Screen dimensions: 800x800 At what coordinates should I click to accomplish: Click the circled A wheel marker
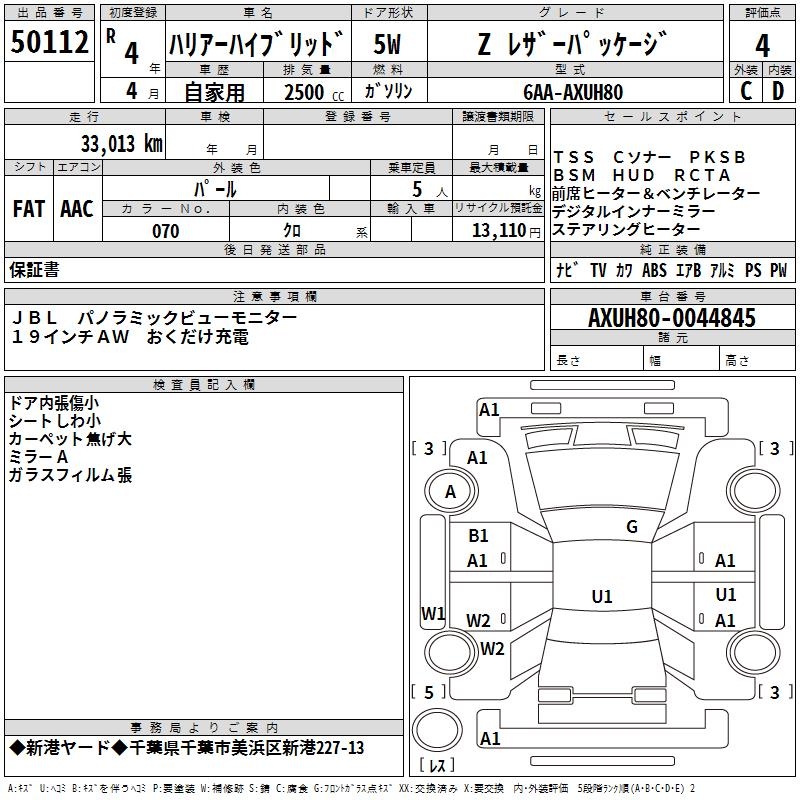pos(450,492)
